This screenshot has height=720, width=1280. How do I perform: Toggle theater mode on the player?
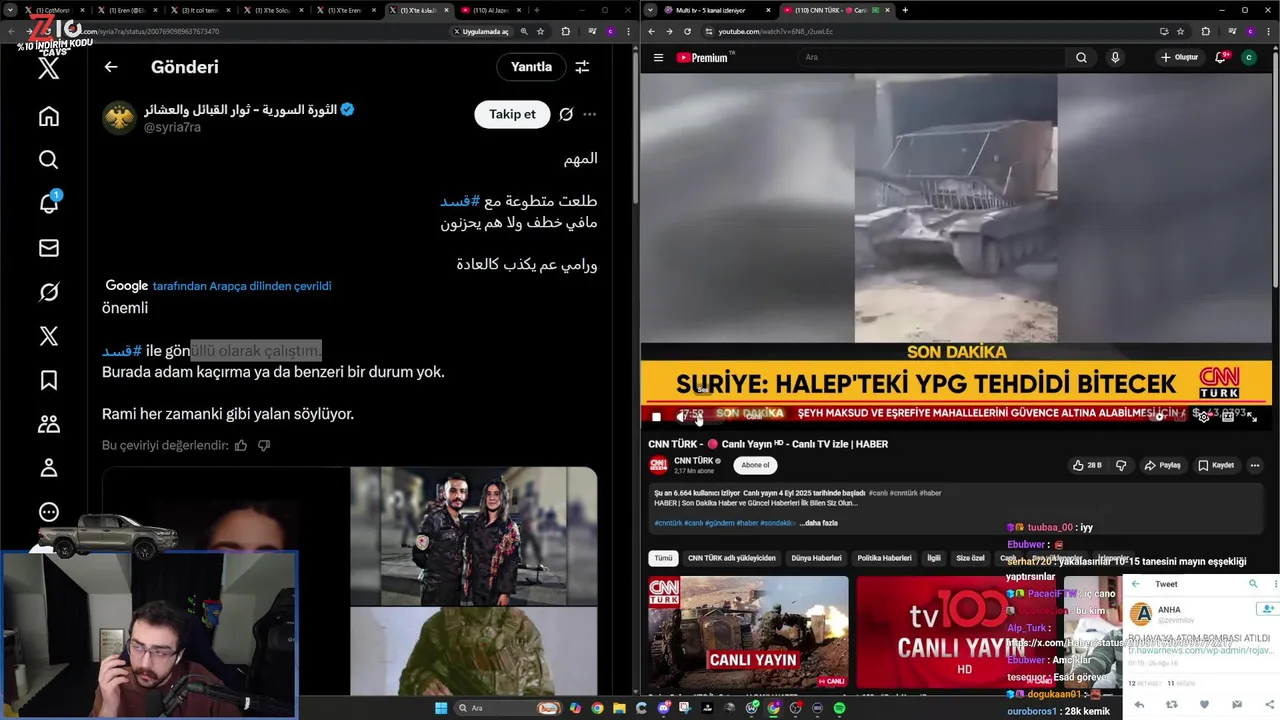tap(1228, 416)
